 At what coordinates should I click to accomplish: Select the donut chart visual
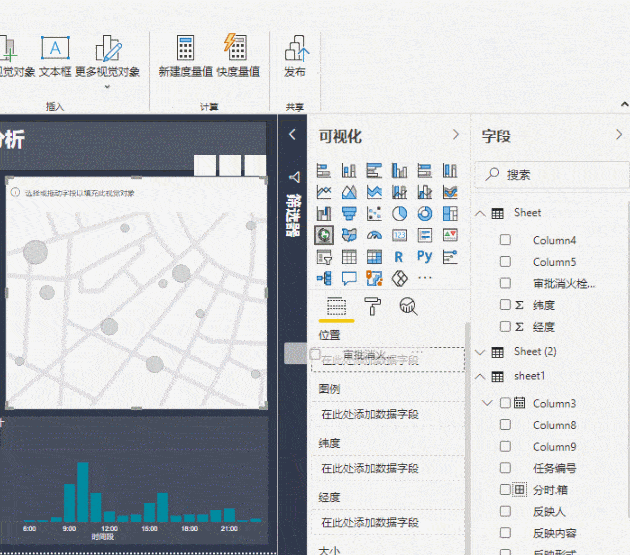pyautogui.click(x=425, y=214)
